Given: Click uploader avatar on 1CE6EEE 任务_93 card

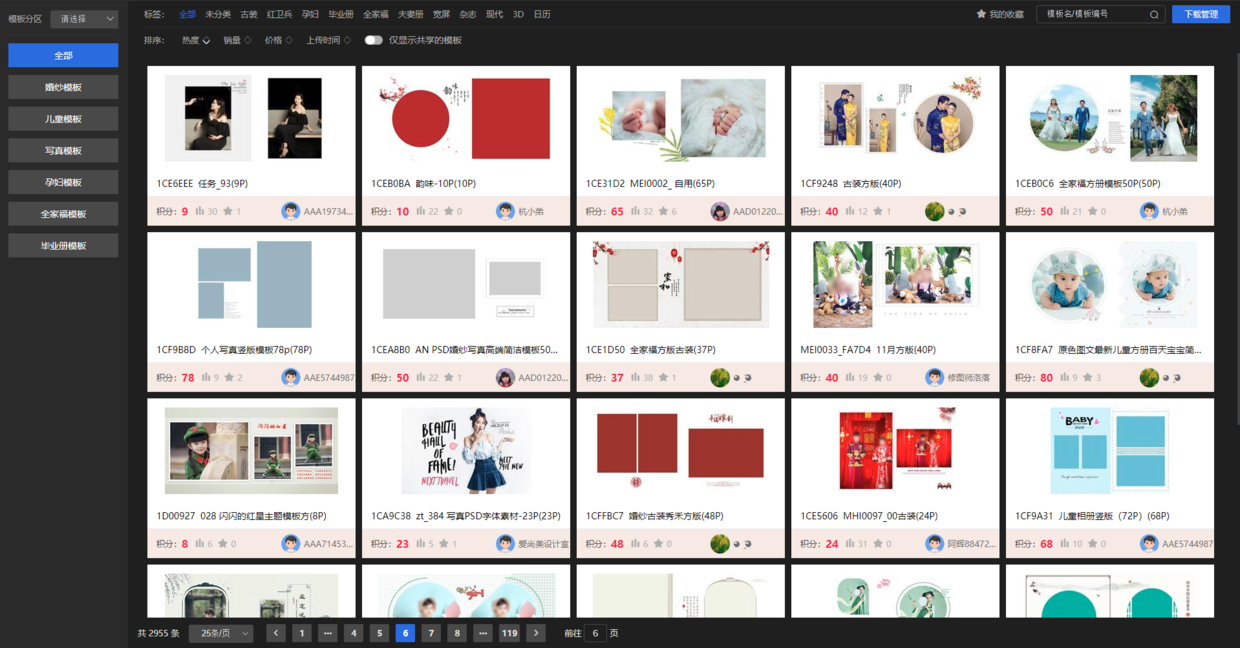Looking at the screenshot, I should 290,212.
